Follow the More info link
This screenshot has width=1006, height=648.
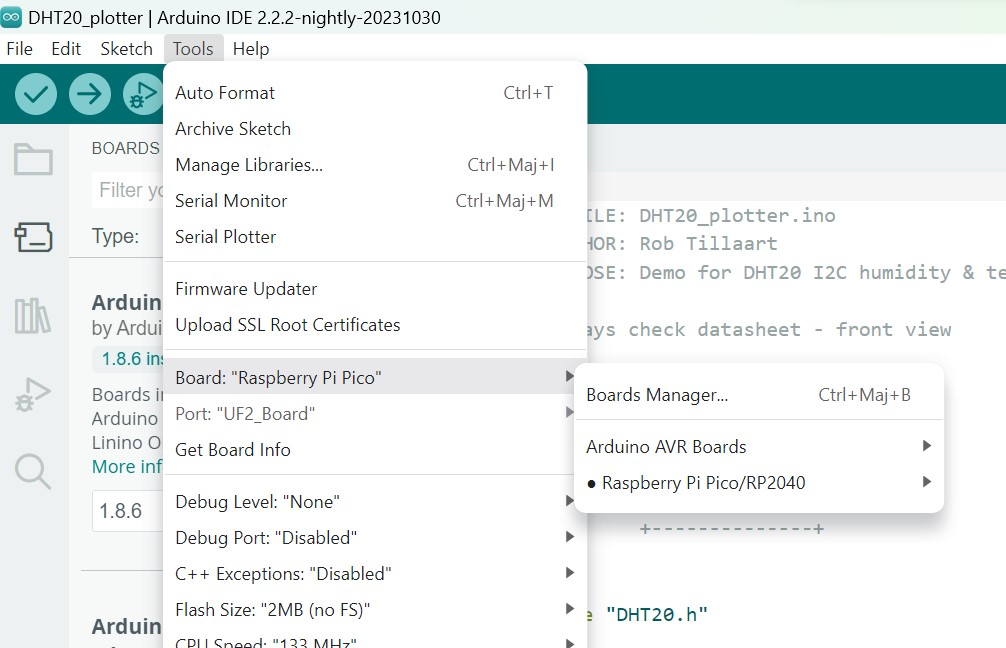pyautogui.click(x=127, y=466)
